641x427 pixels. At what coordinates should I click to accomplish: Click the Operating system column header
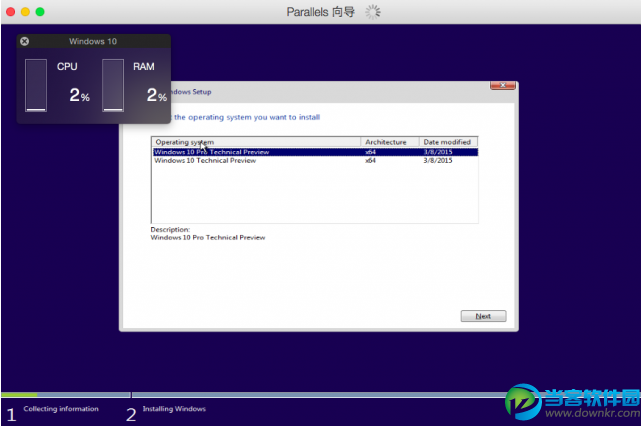point(256,142)
